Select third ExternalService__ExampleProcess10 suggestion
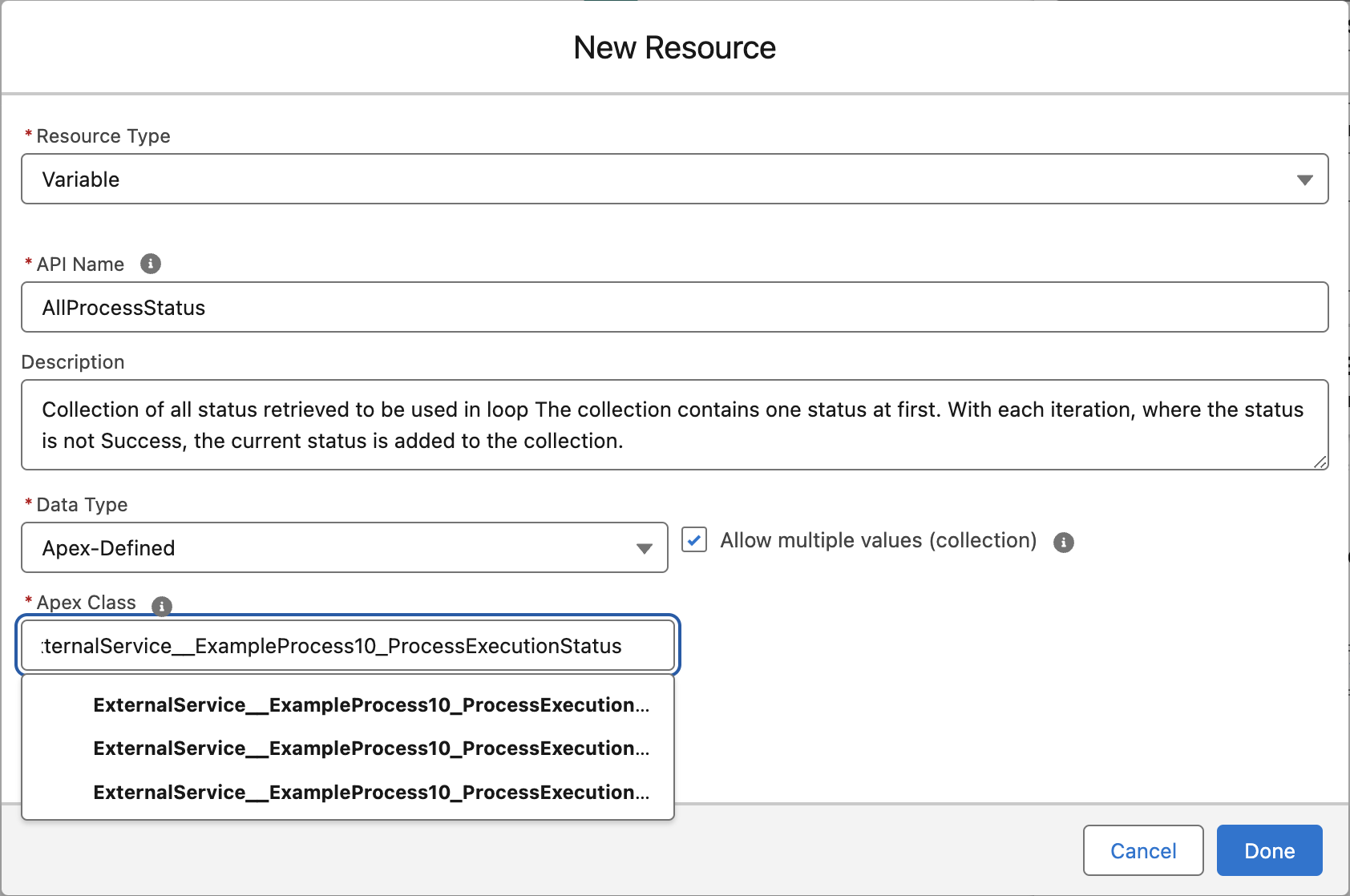The width and height of the screenshot is (1350, 896). click(348, 793)
